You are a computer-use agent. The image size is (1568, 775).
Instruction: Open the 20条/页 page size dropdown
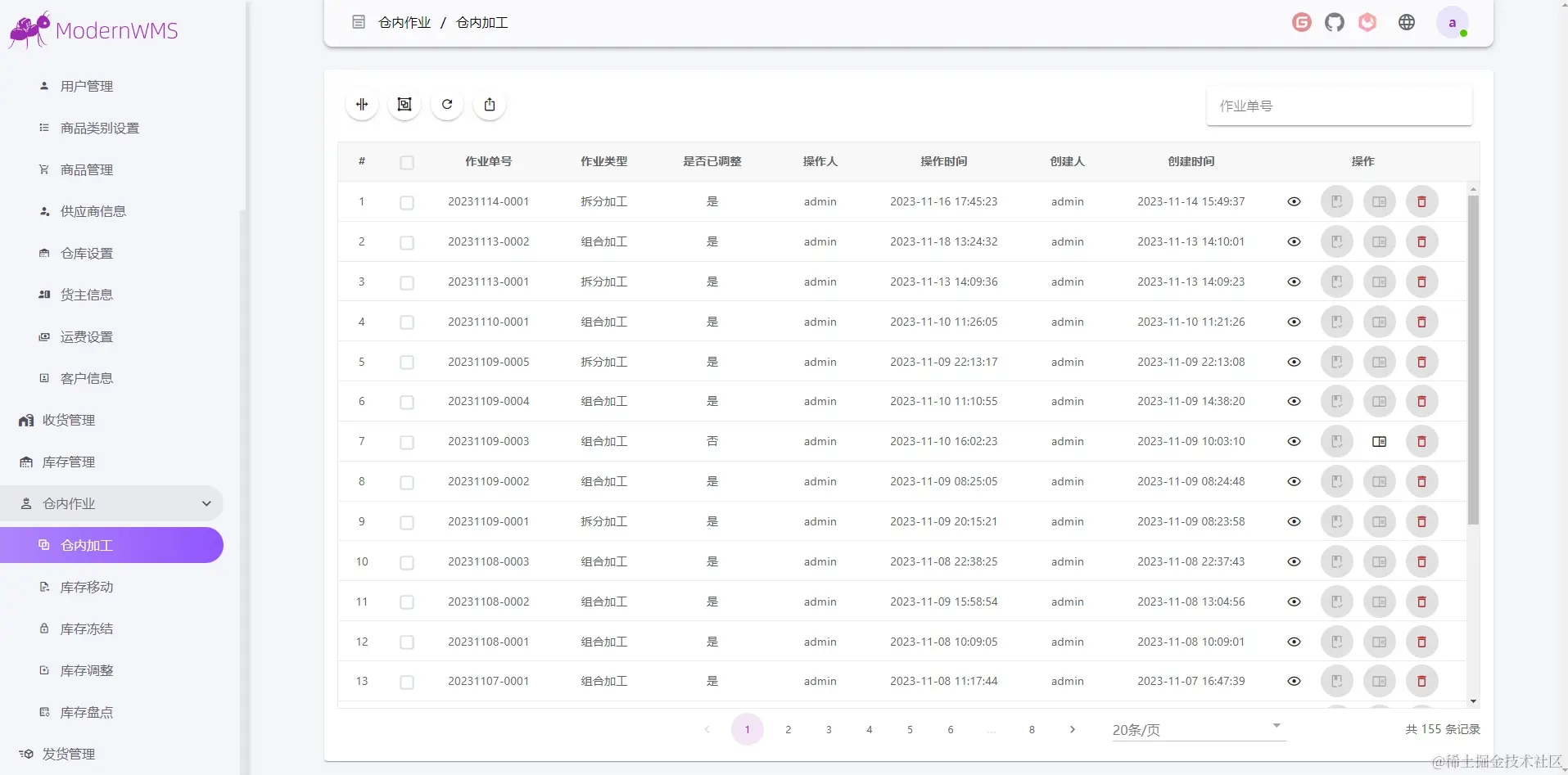point(1196,729)
